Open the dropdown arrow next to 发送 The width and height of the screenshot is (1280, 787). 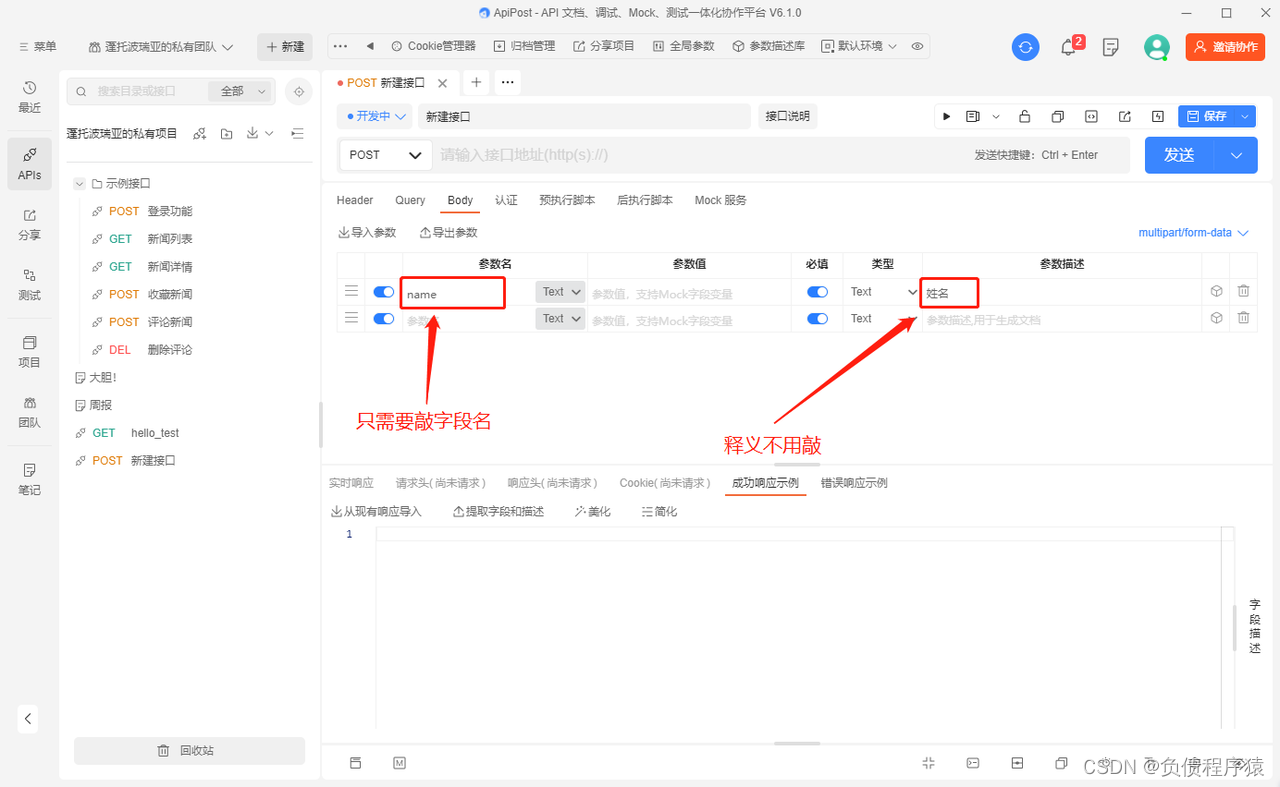click(x=1236, y=155)
